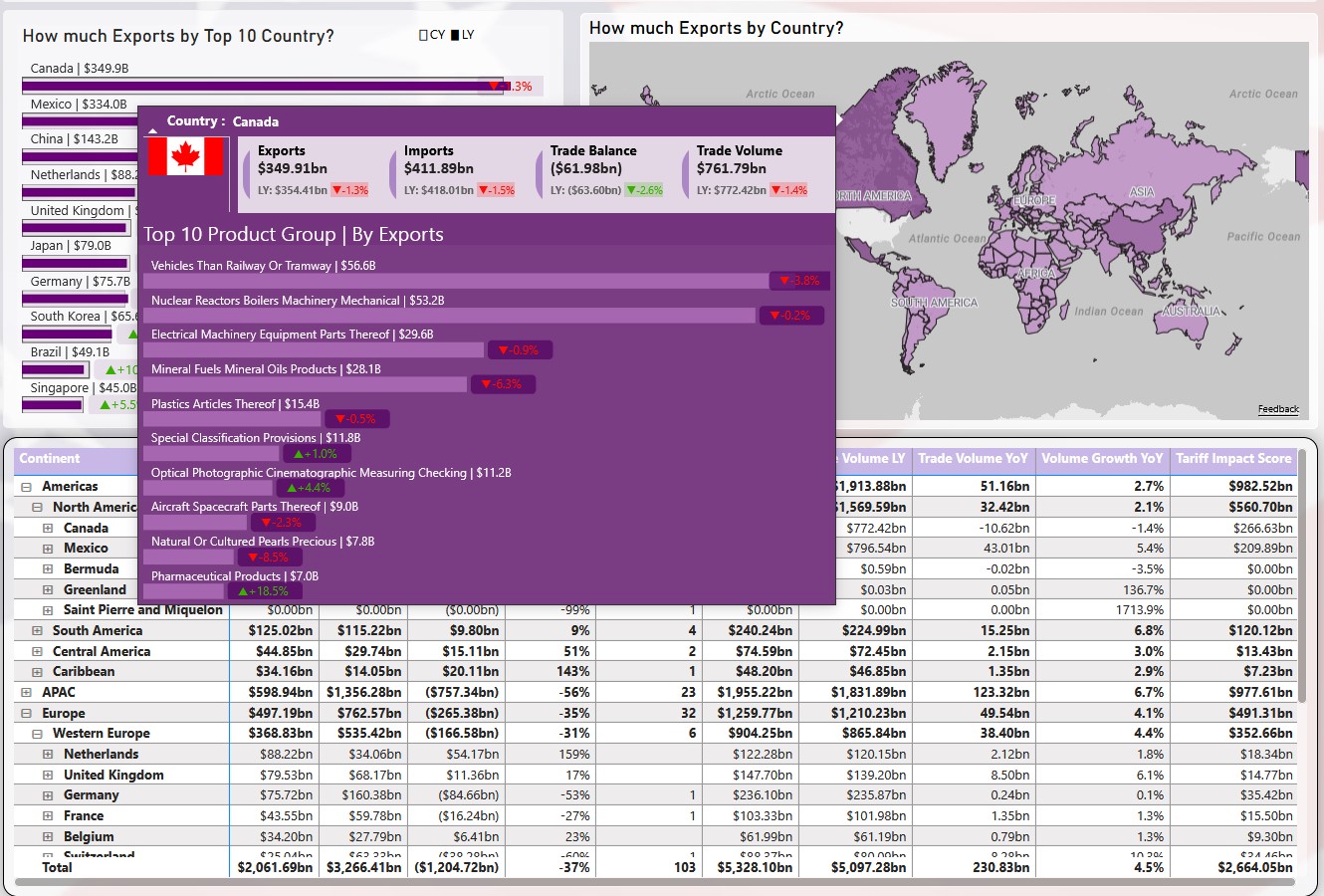Open the Feedback link on the map
Viewport: 1324px width, 896px height.
click(1278, 409)
